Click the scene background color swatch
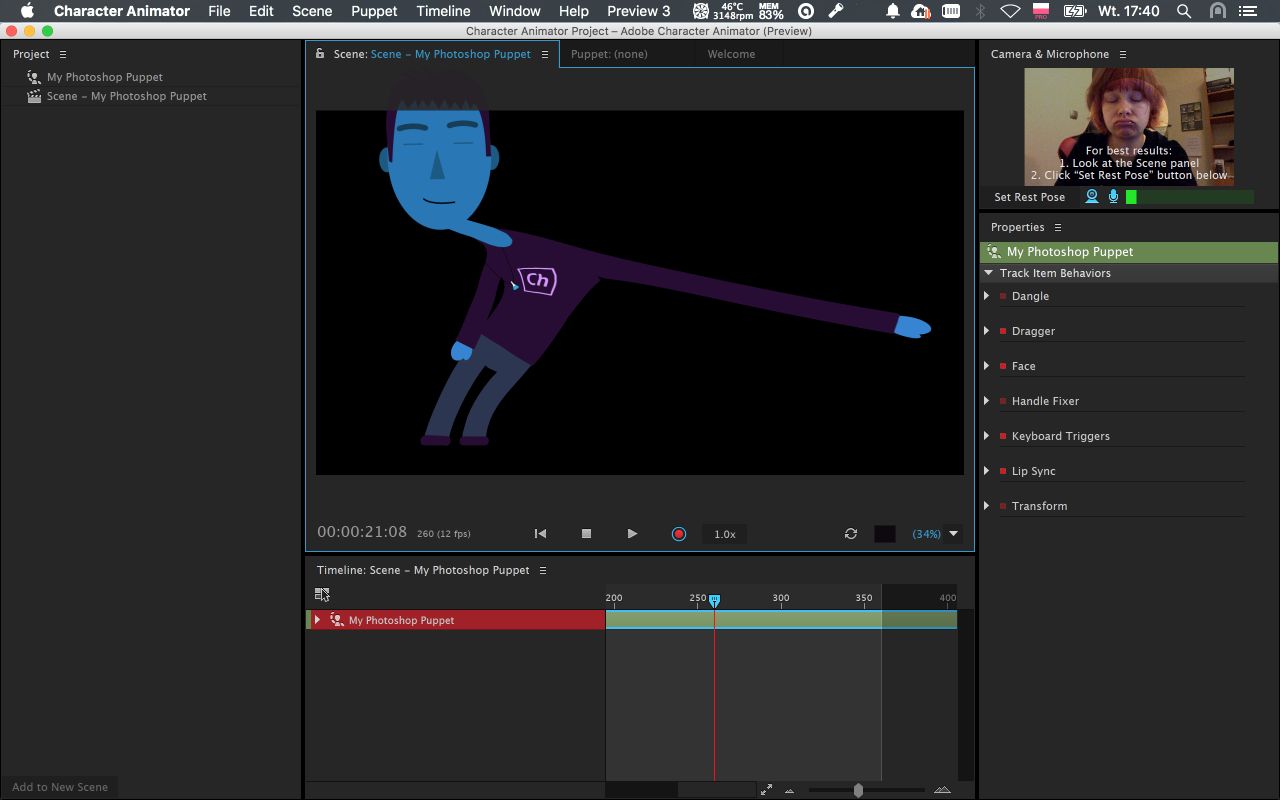Image resolution: width=1280 pixels, height=800 pixels. click(x=885, y=534)
